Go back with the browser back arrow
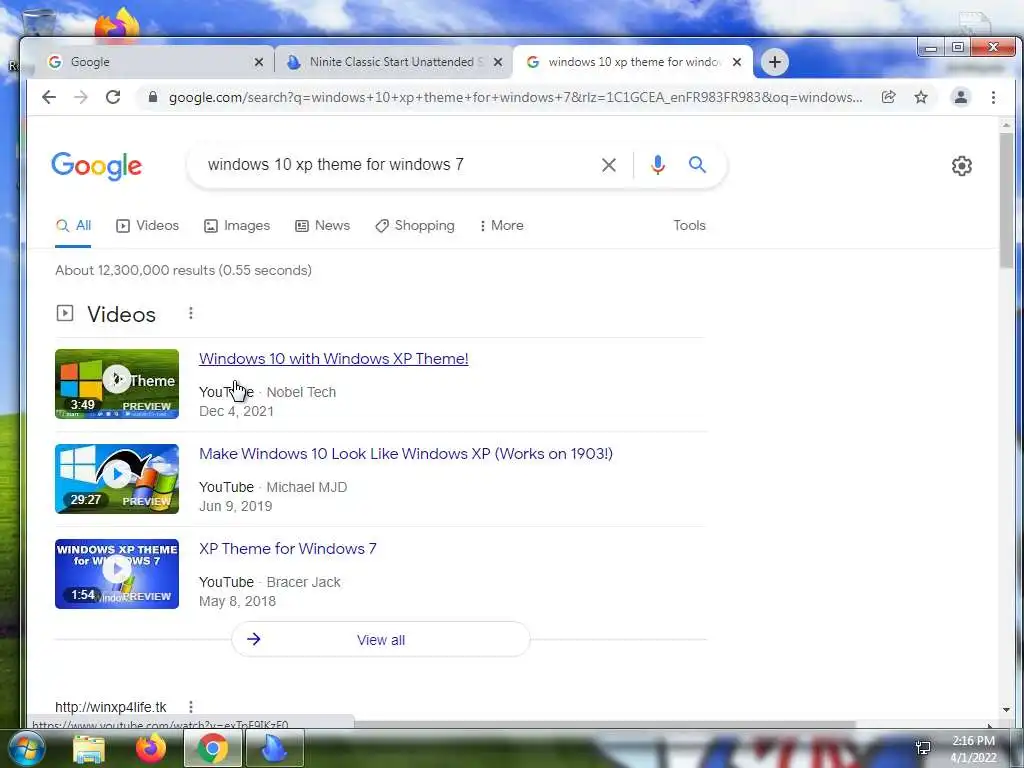The image size is (1024, 768). (x=49, y=97)
